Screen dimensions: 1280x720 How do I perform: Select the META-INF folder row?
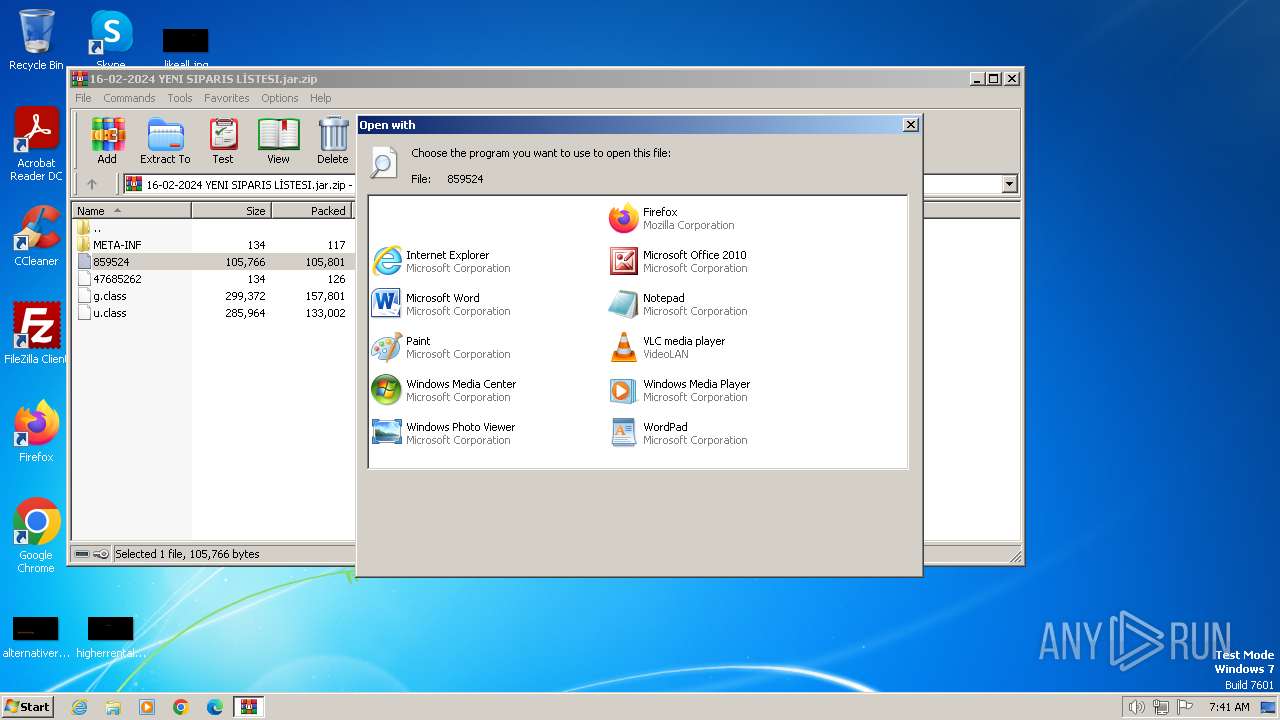click(213, 244)
